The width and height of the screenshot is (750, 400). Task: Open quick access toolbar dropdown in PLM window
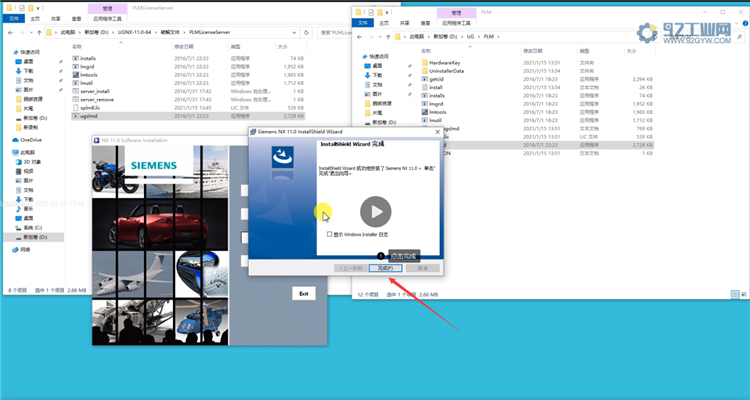tap(386, 12)
